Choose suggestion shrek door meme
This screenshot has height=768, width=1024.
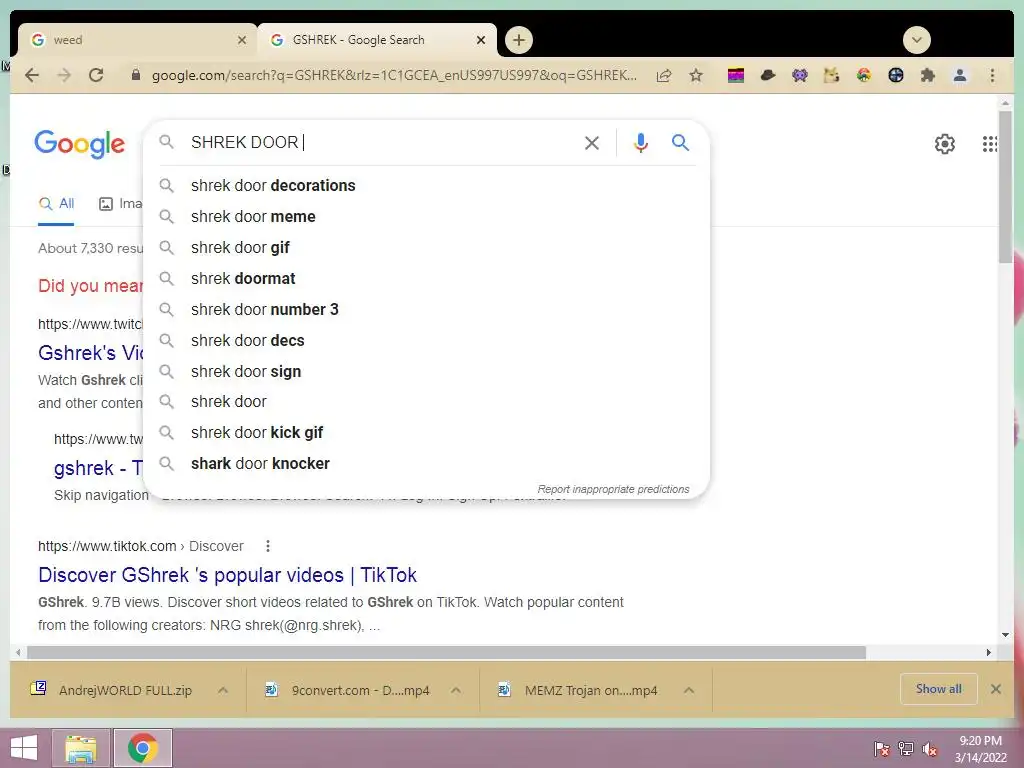tap(426, 217)
